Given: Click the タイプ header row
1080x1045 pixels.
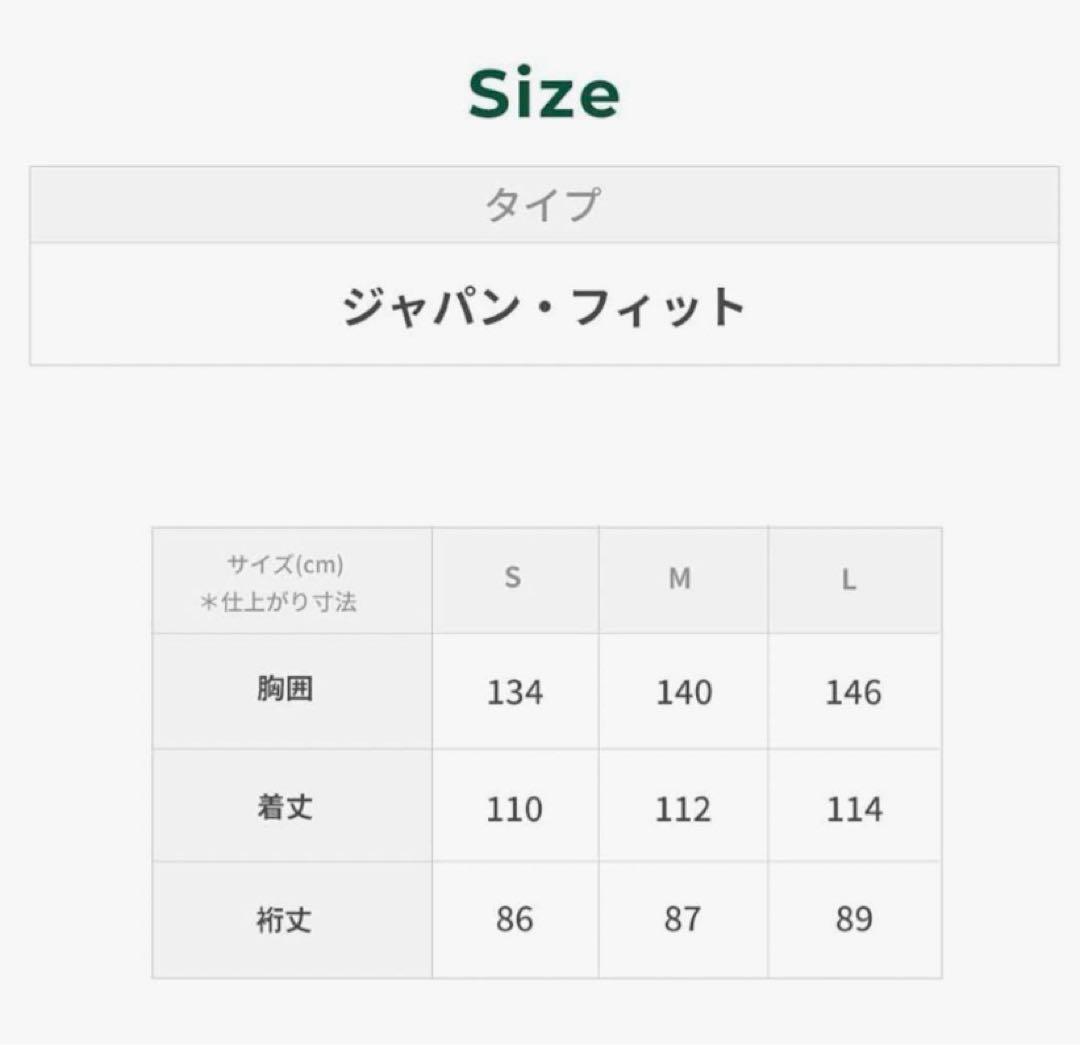Looking at the screenshot, I should pos(543,206).
